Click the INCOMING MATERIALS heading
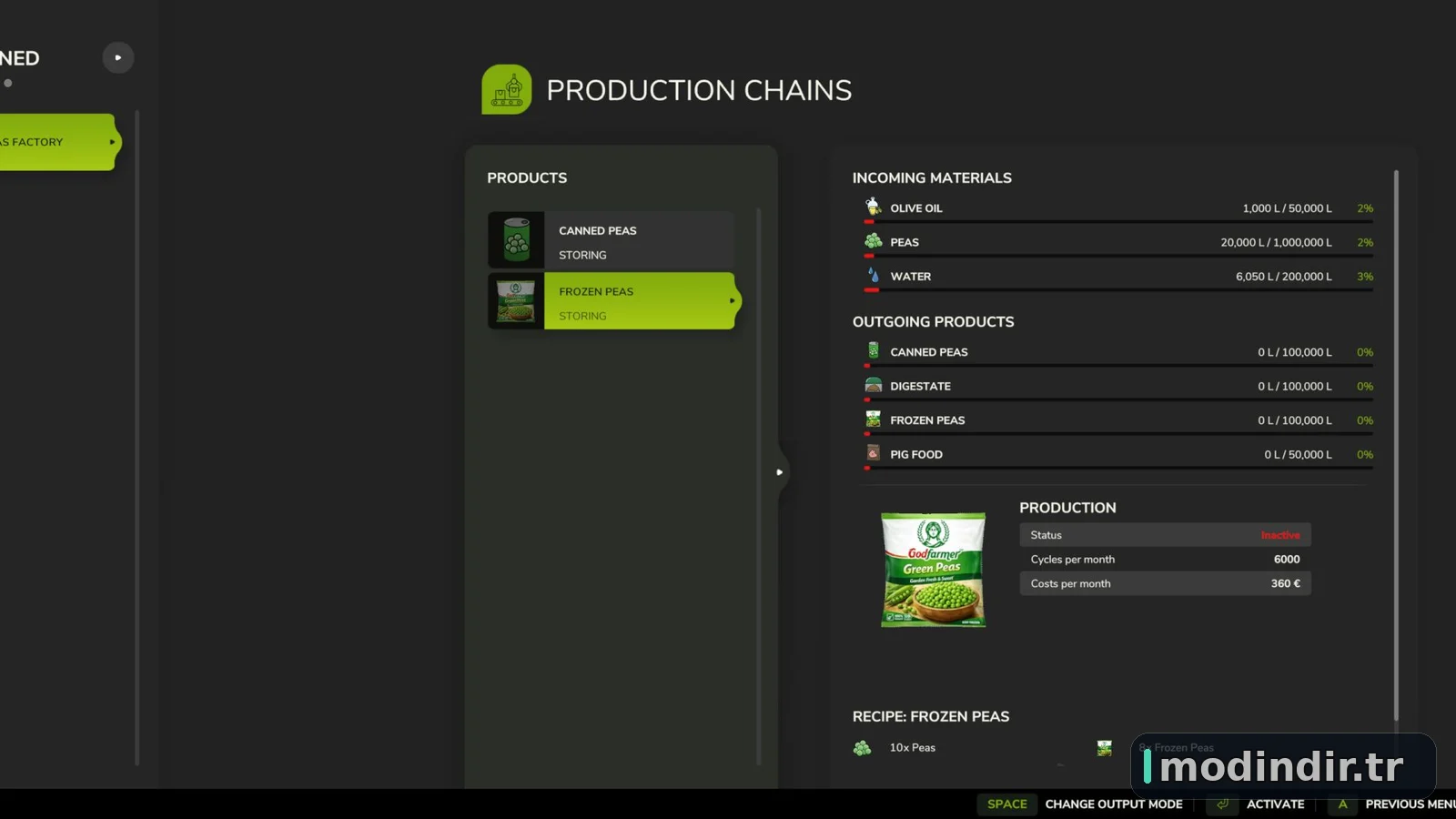Screen dimensions: 1456x819 click(932, 178)
